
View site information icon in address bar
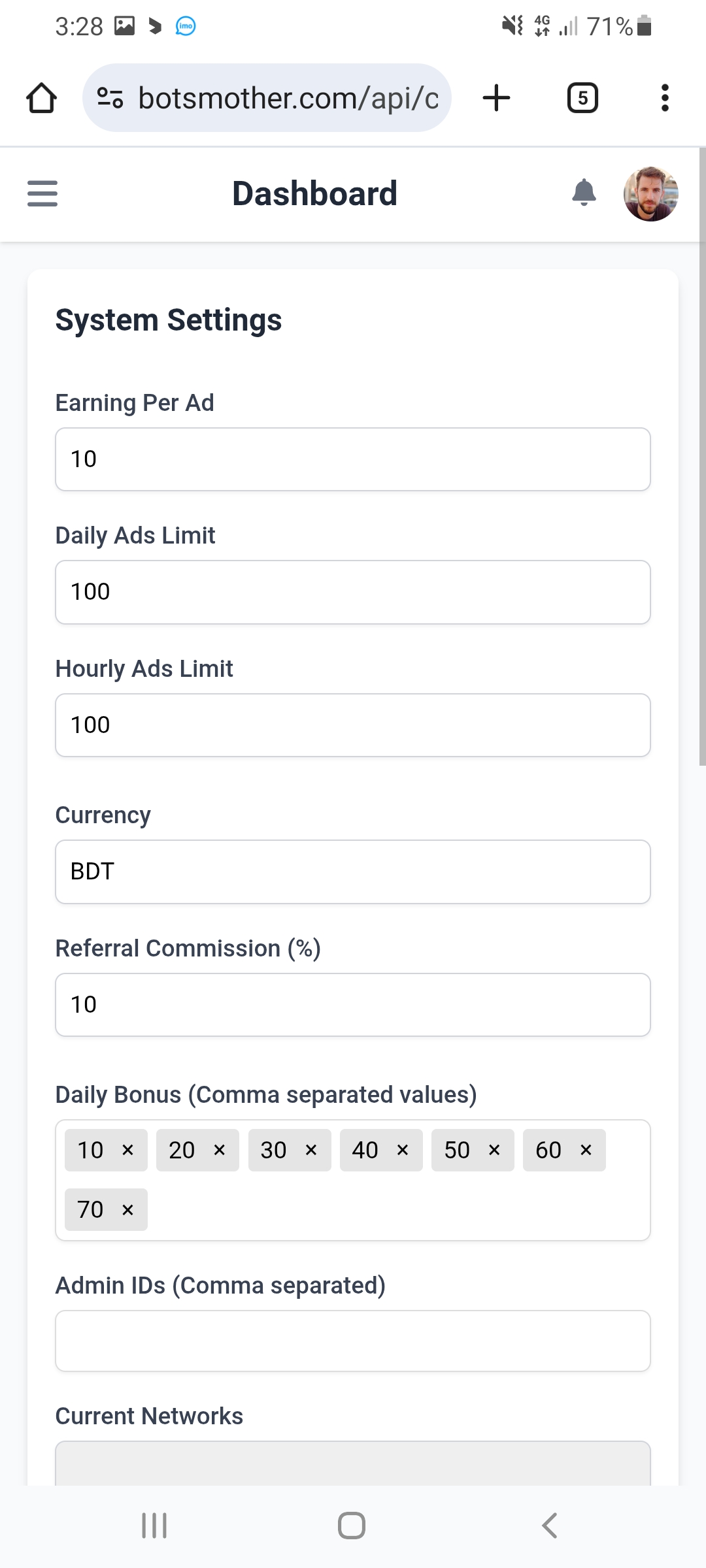110,98
